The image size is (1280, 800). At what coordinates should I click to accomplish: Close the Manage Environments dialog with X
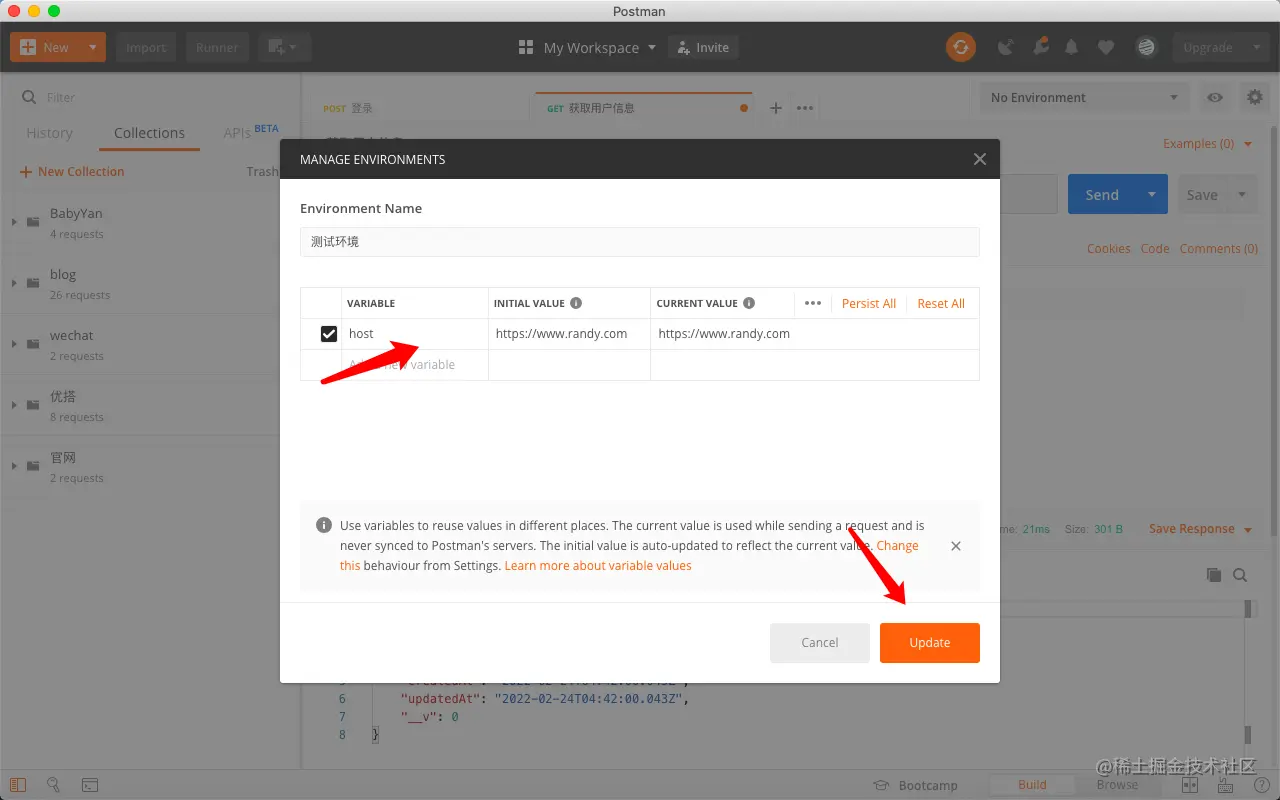pos(980,159)
